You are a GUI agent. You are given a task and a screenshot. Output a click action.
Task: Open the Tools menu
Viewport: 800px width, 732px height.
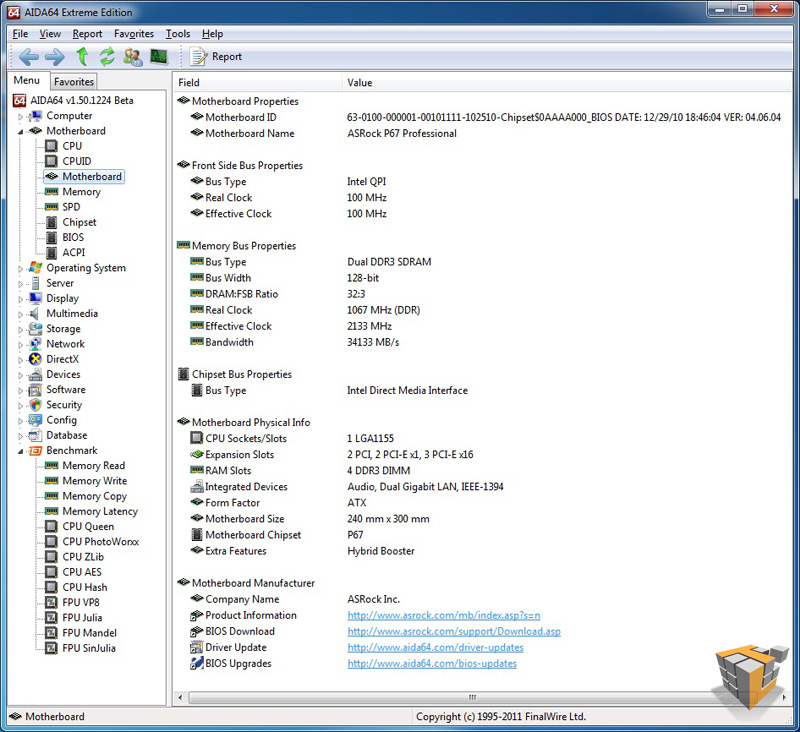178,34
